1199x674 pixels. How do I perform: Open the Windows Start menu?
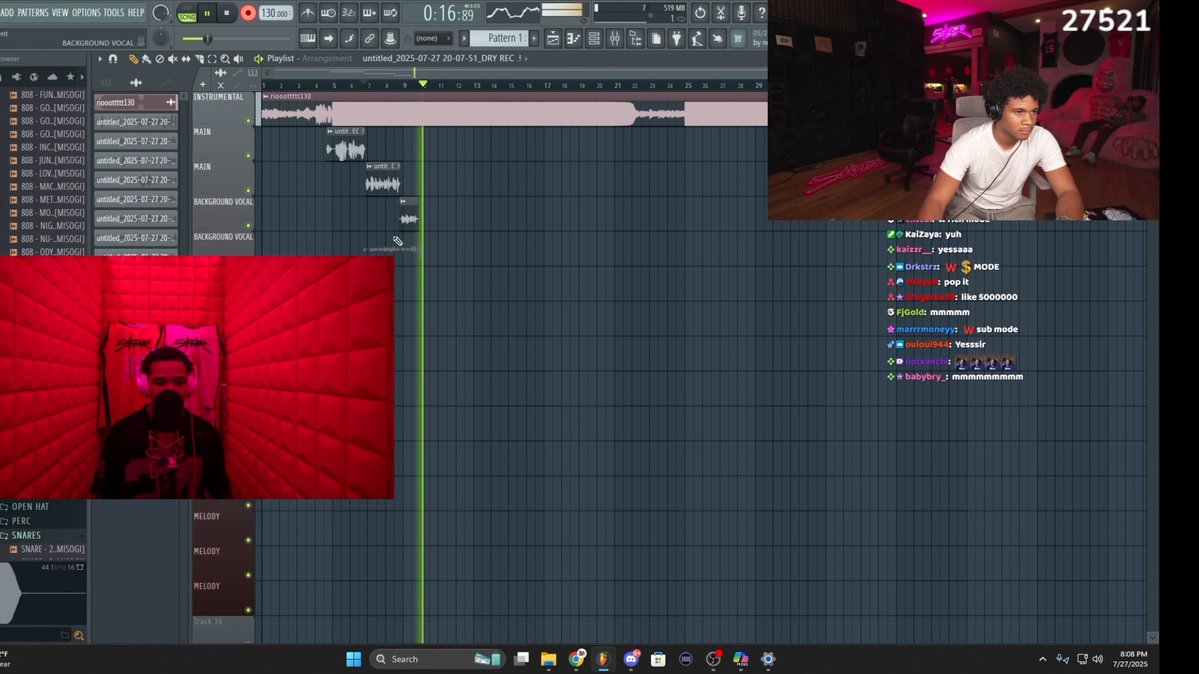point(353,659)
